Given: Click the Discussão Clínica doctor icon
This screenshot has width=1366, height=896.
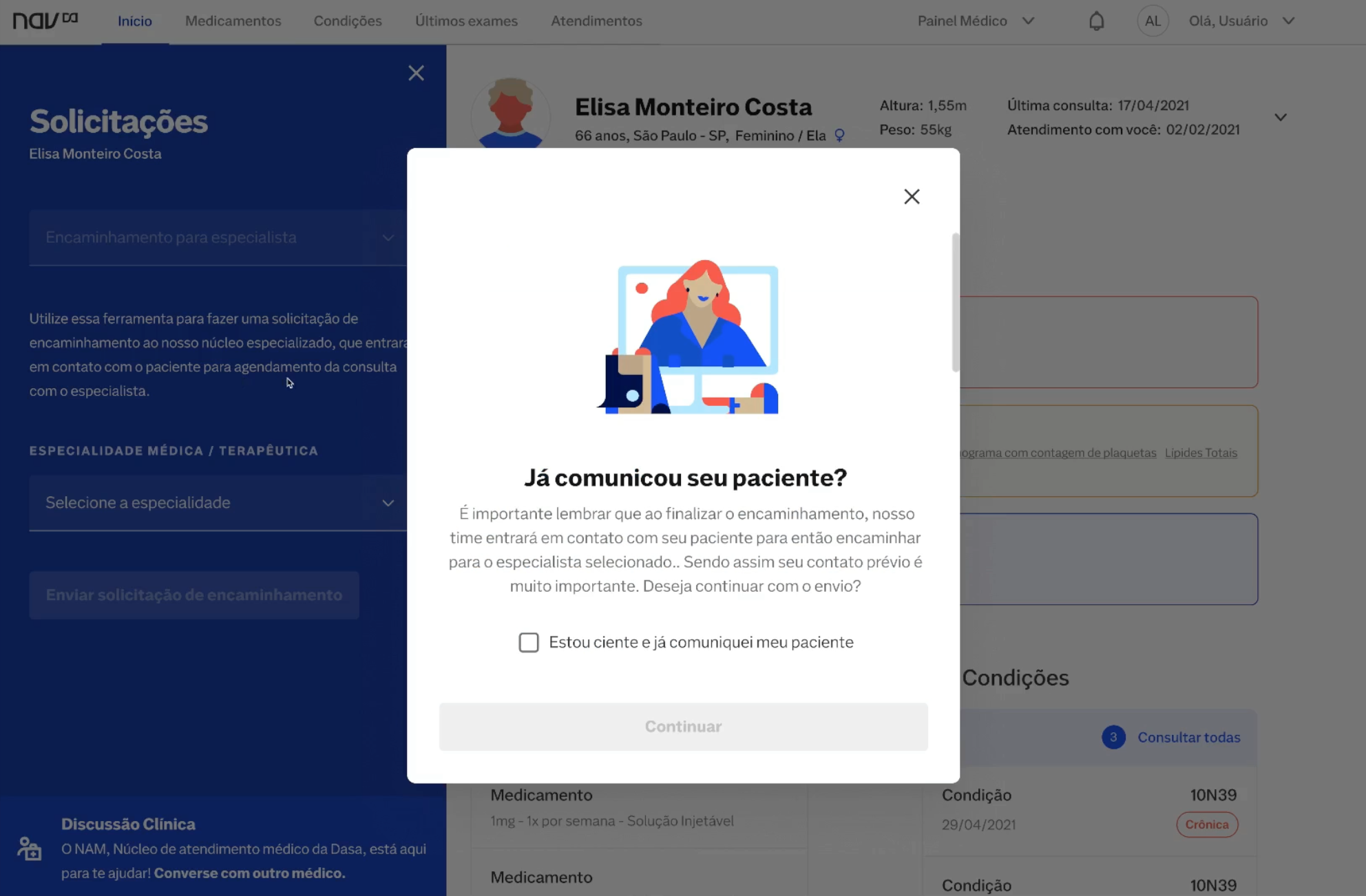Looking at the screenshot, I should tap(30, 849).
